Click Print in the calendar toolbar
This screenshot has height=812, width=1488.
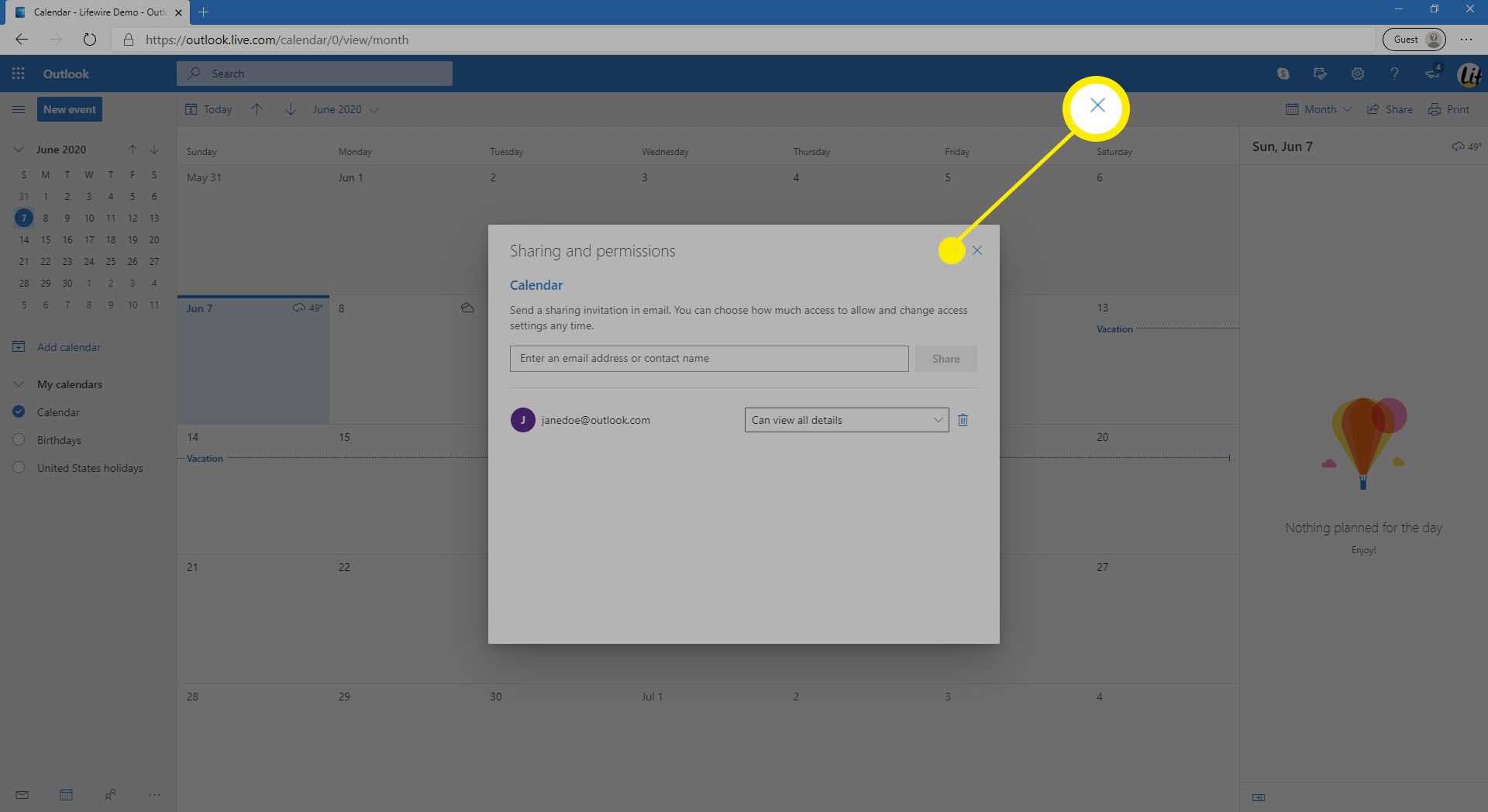(1448, 109)
